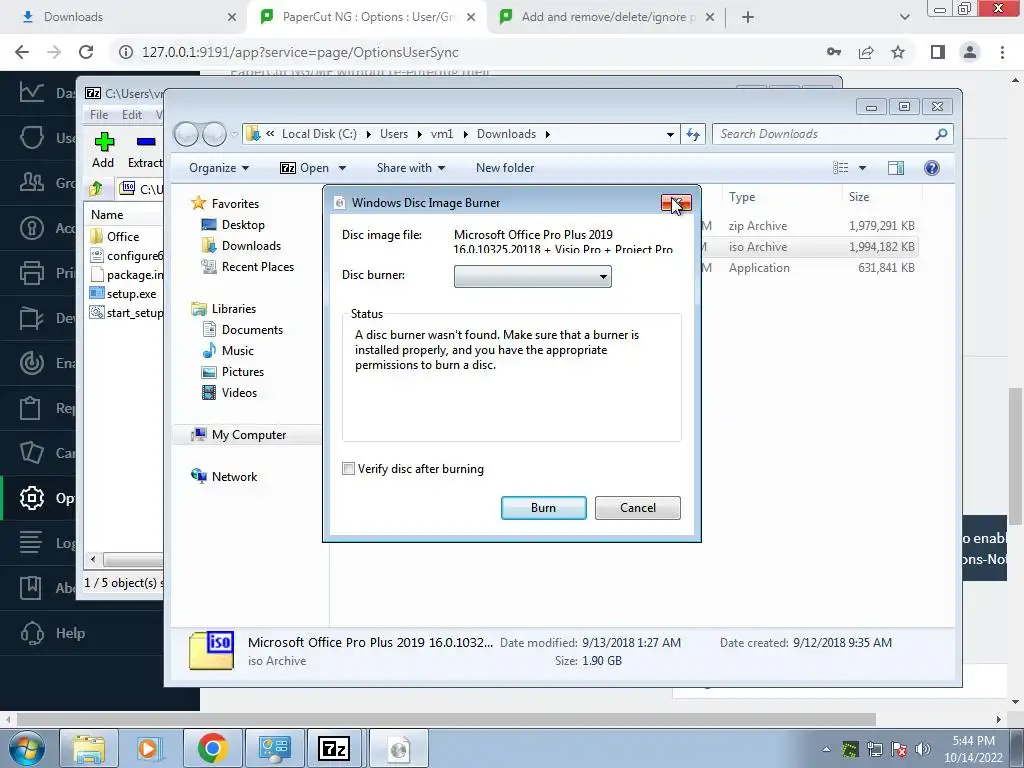Screen dimensions: 1024x768
Task: Click Add icon in 7-Zip window
Action: (103, 150)
